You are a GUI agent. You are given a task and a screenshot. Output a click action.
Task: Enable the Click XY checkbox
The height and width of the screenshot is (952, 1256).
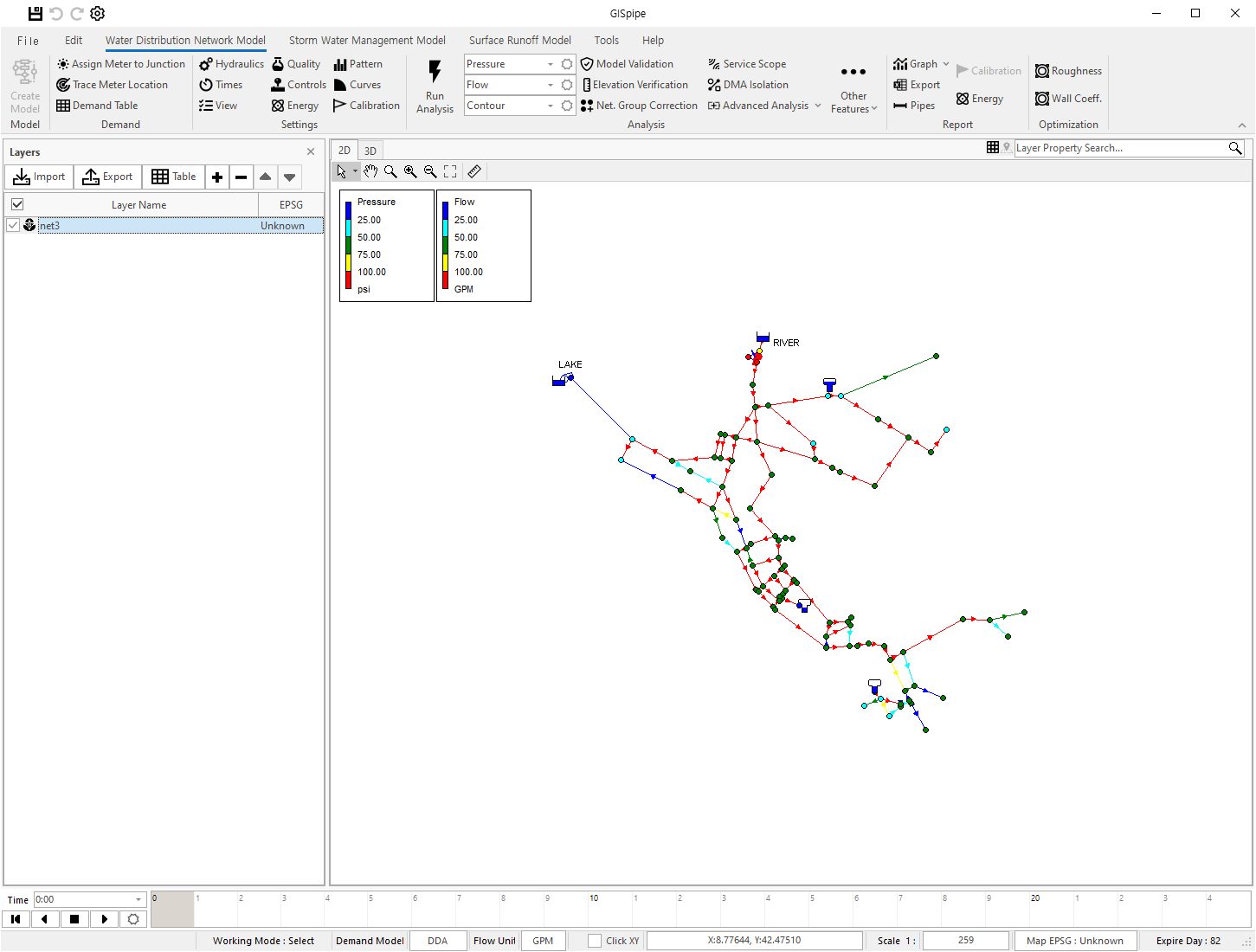[x=595, y=941]
